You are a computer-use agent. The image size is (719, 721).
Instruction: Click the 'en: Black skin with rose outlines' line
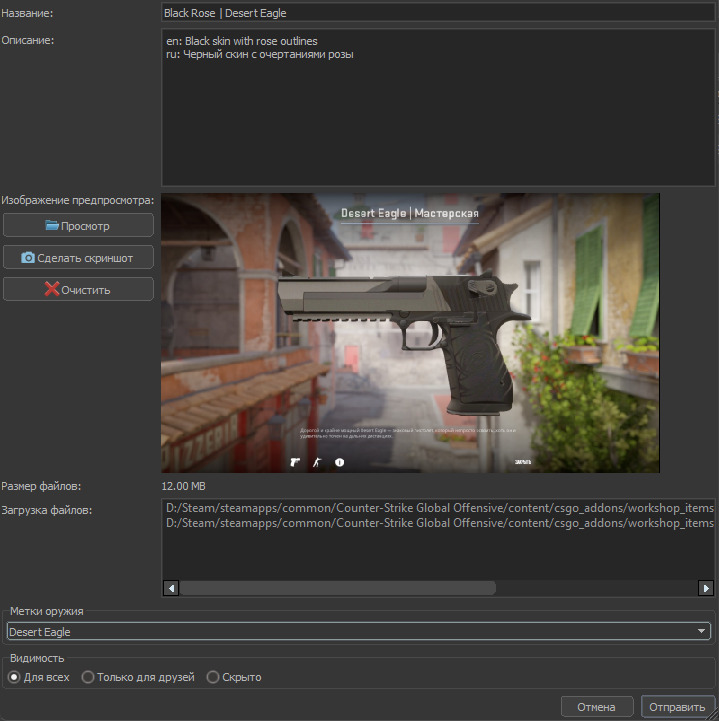tap(242, 41)
